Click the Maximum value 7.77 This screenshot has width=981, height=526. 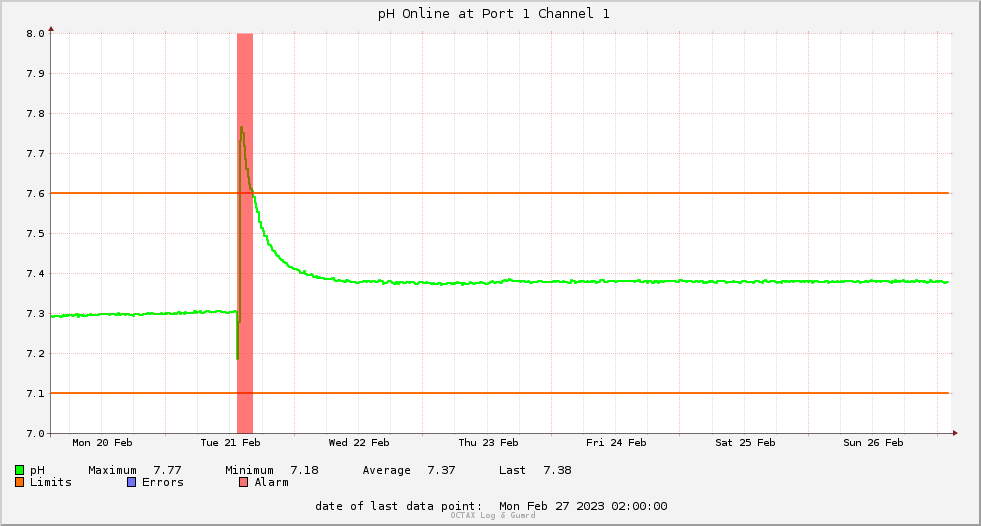point(167,470)
